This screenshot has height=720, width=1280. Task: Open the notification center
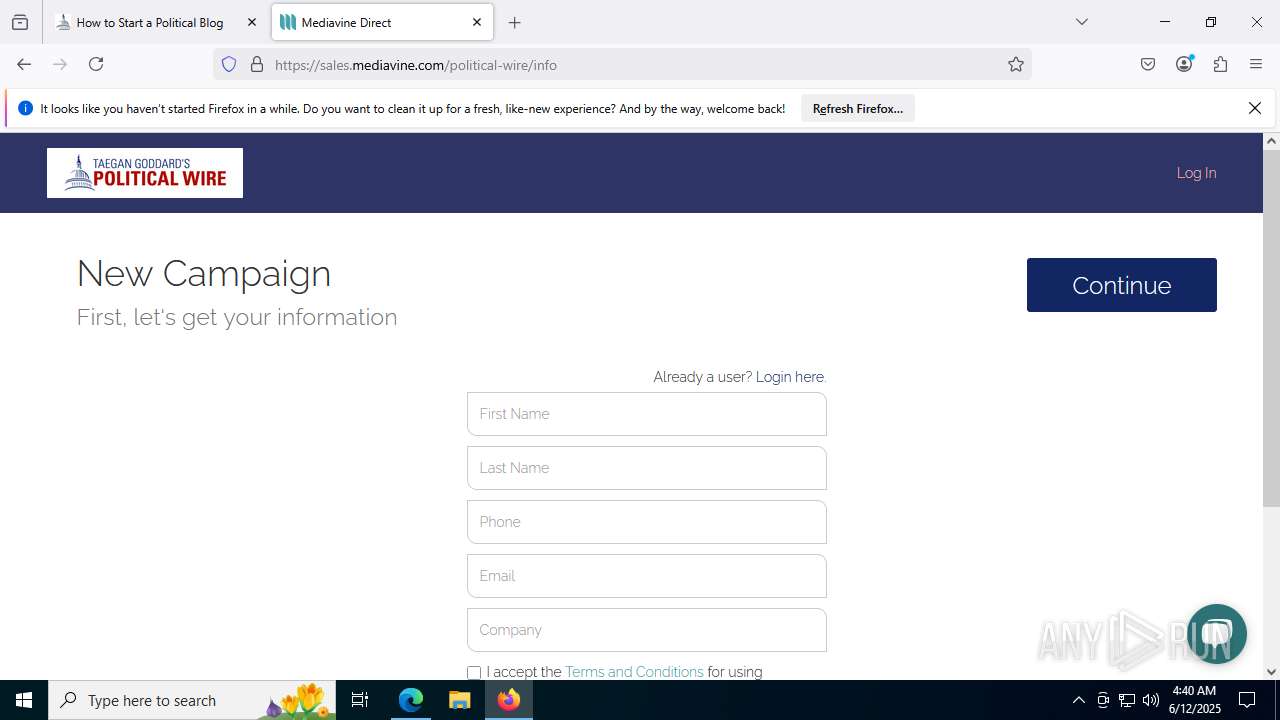[x=1247, y=700]
